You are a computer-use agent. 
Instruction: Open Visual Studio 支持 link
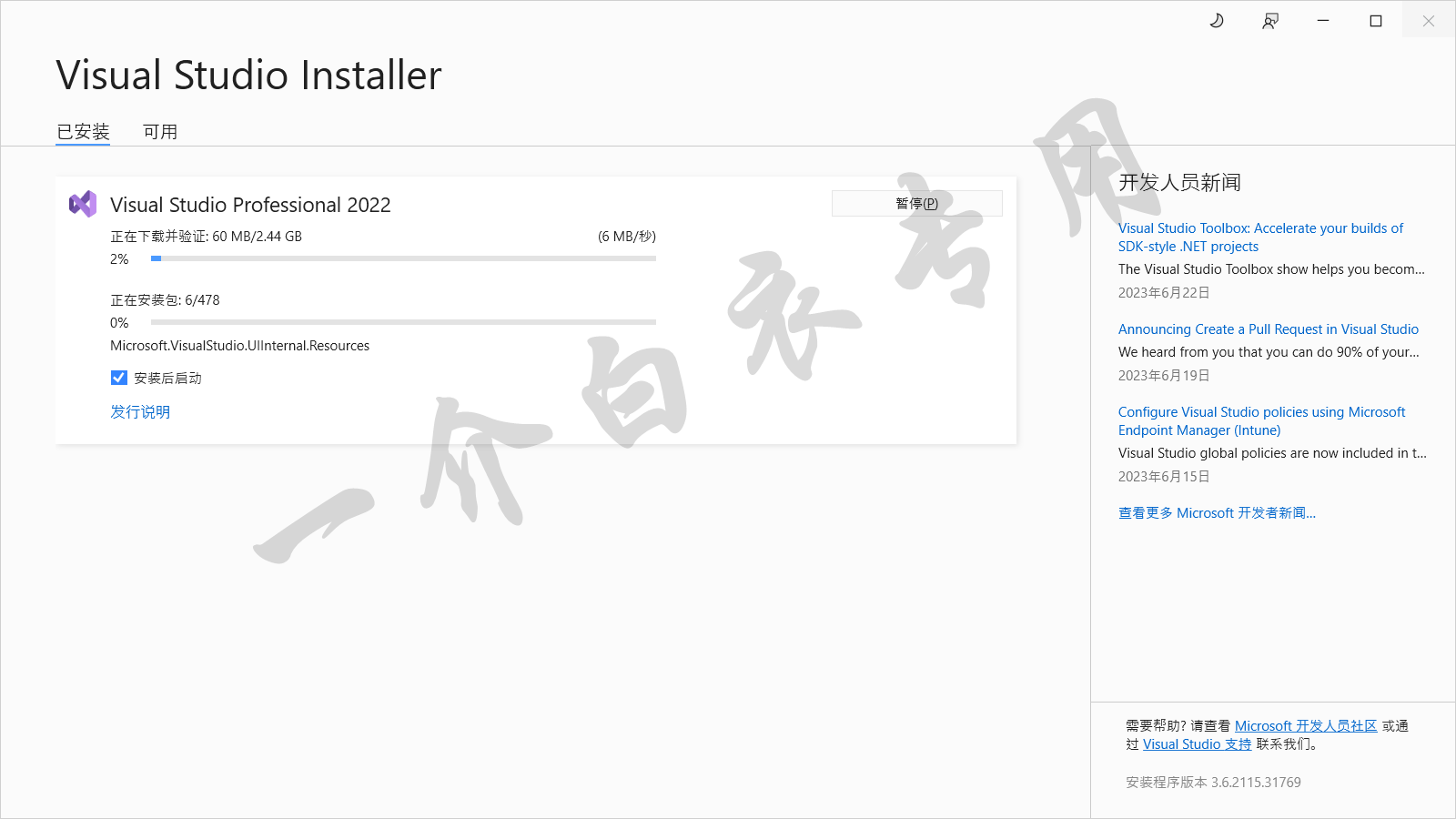pos(1197,744)
